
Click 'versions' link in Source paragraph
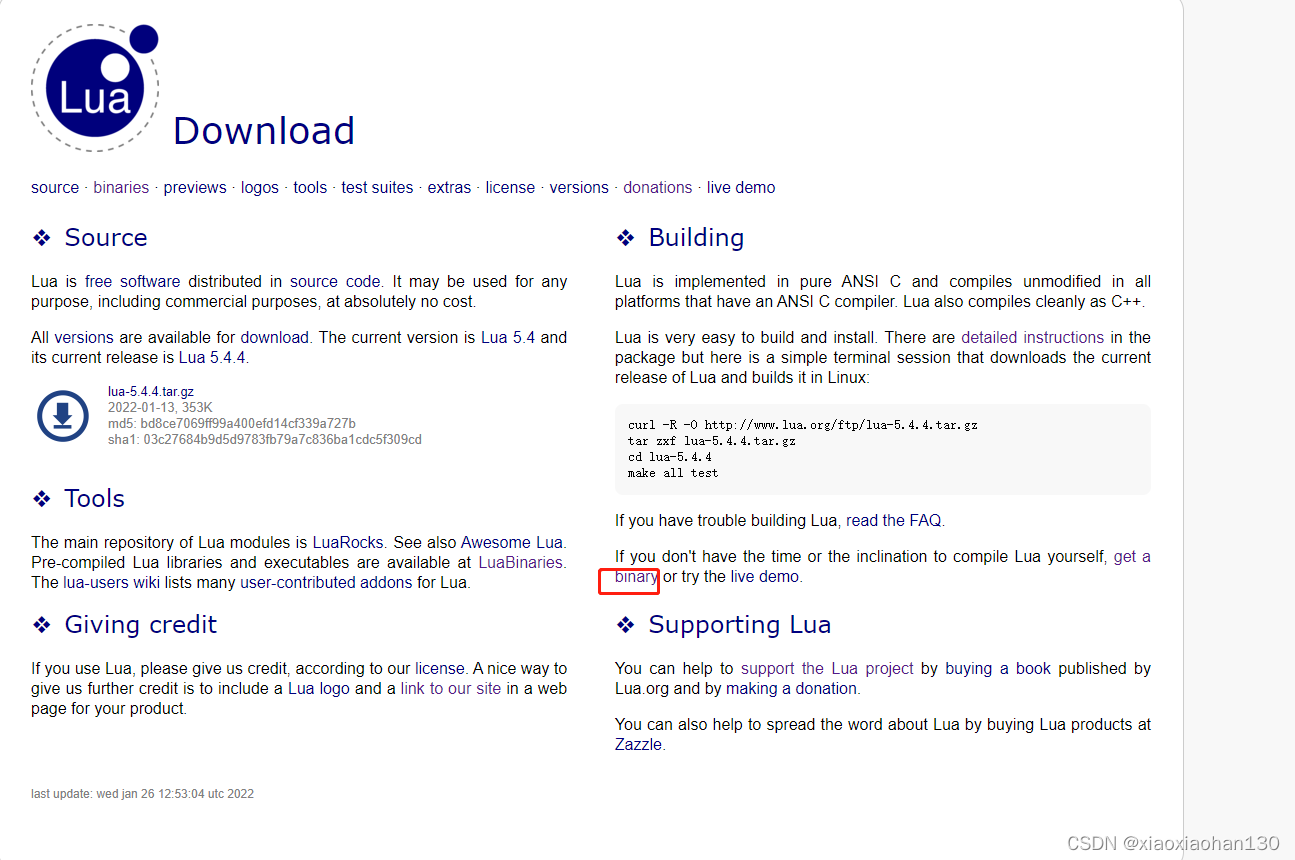84,337
